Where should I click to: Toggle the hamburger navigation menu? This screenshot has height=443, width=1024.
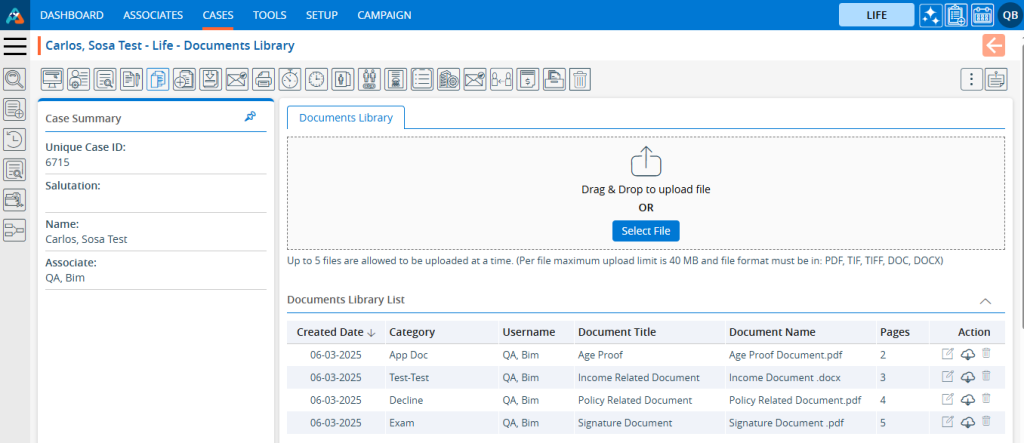click(15, 46)
